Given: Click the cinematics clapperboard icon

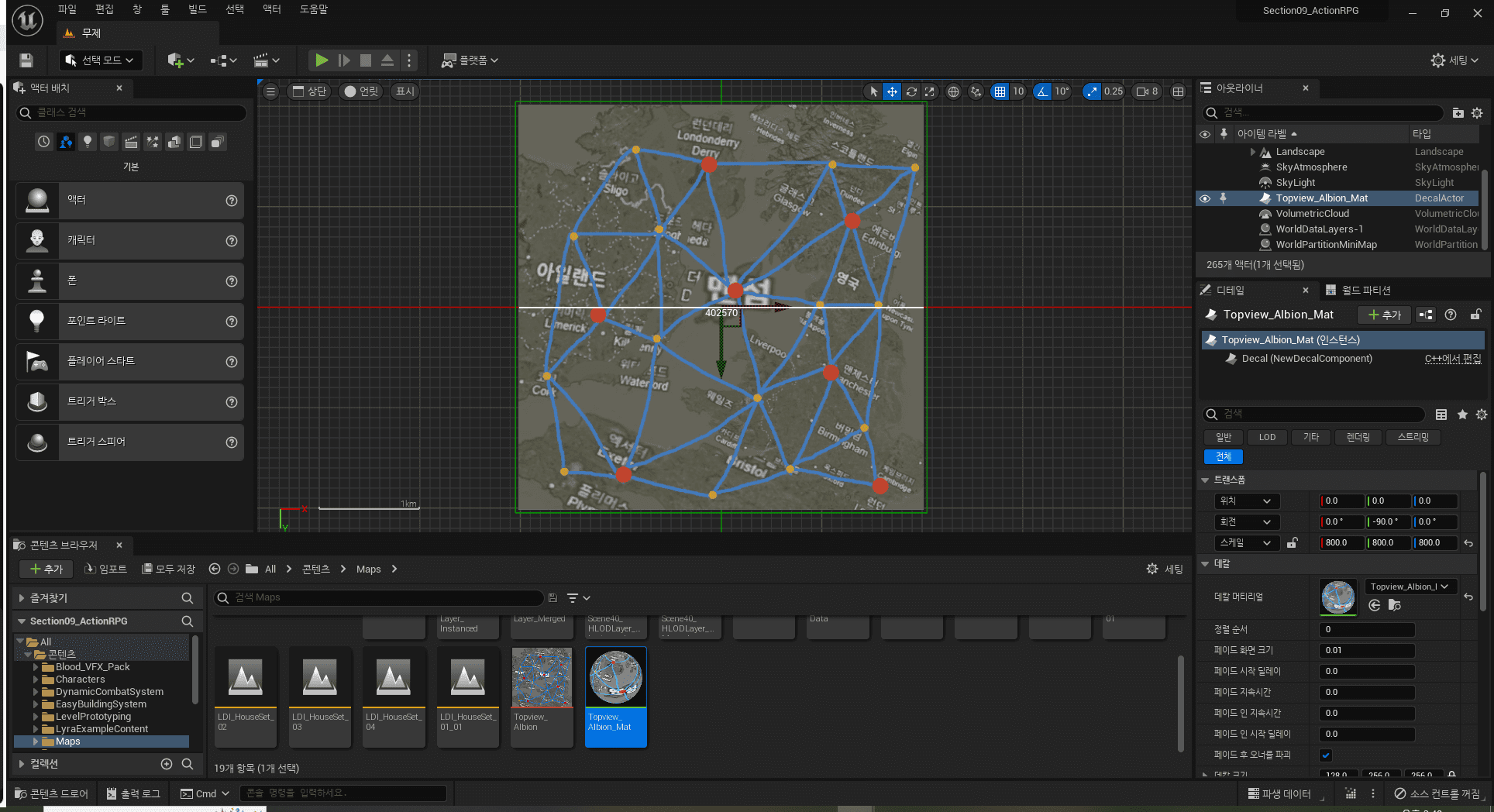Looking at the screenshot, I should (x=261, y=60).
